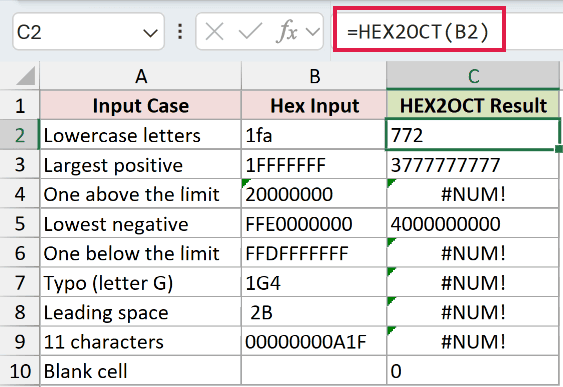Click cell containing ' 2B'

314,312
